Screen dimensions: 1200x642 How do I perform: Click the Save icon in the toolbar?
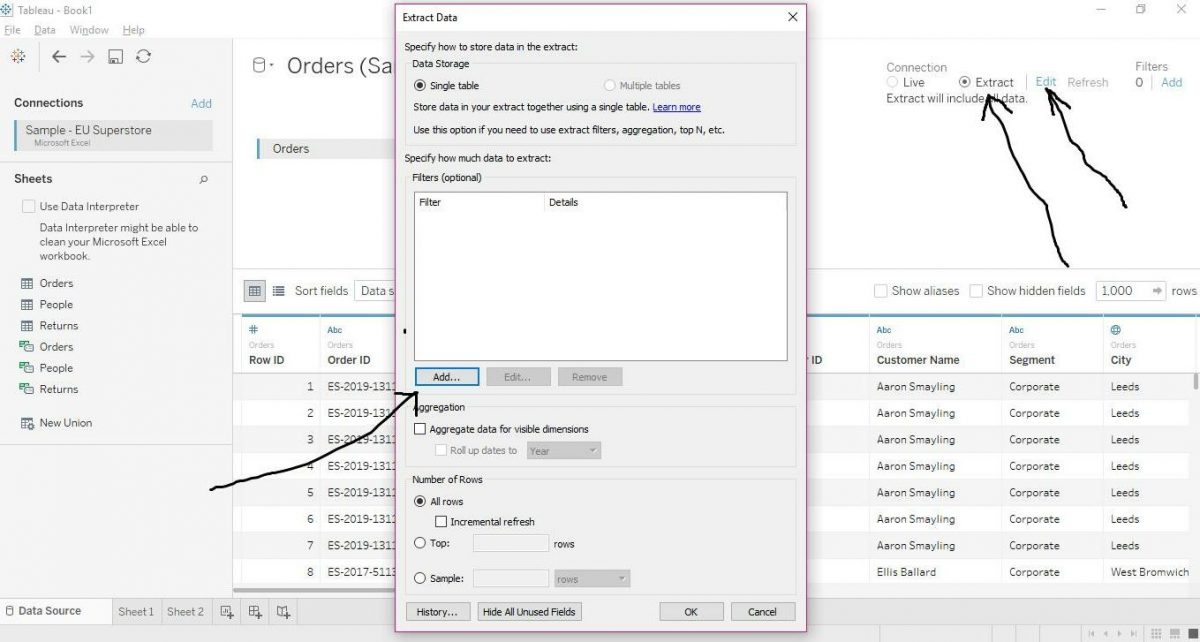coord(115,56)
